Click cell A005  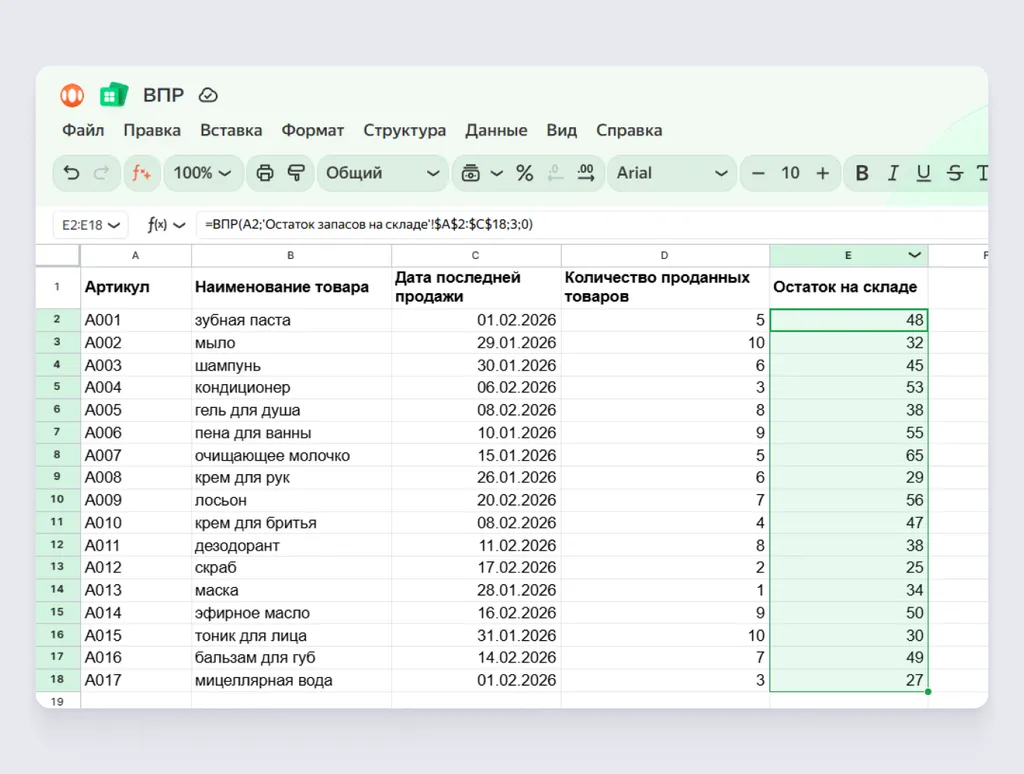click(x=136, y=410)
